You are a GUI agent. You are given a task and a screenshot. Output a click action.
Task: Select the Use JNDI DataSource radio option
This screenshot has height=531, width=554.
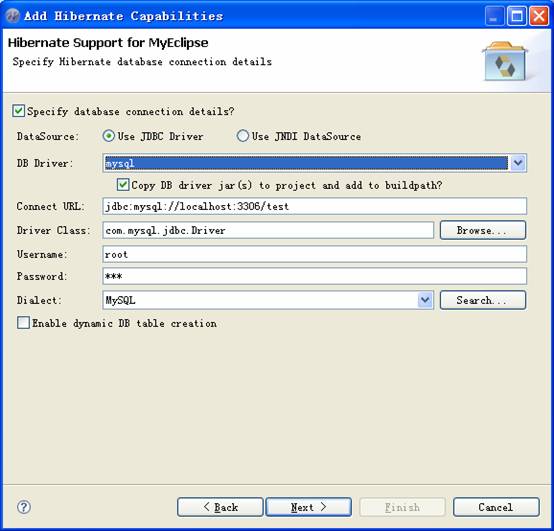point(243,136)
